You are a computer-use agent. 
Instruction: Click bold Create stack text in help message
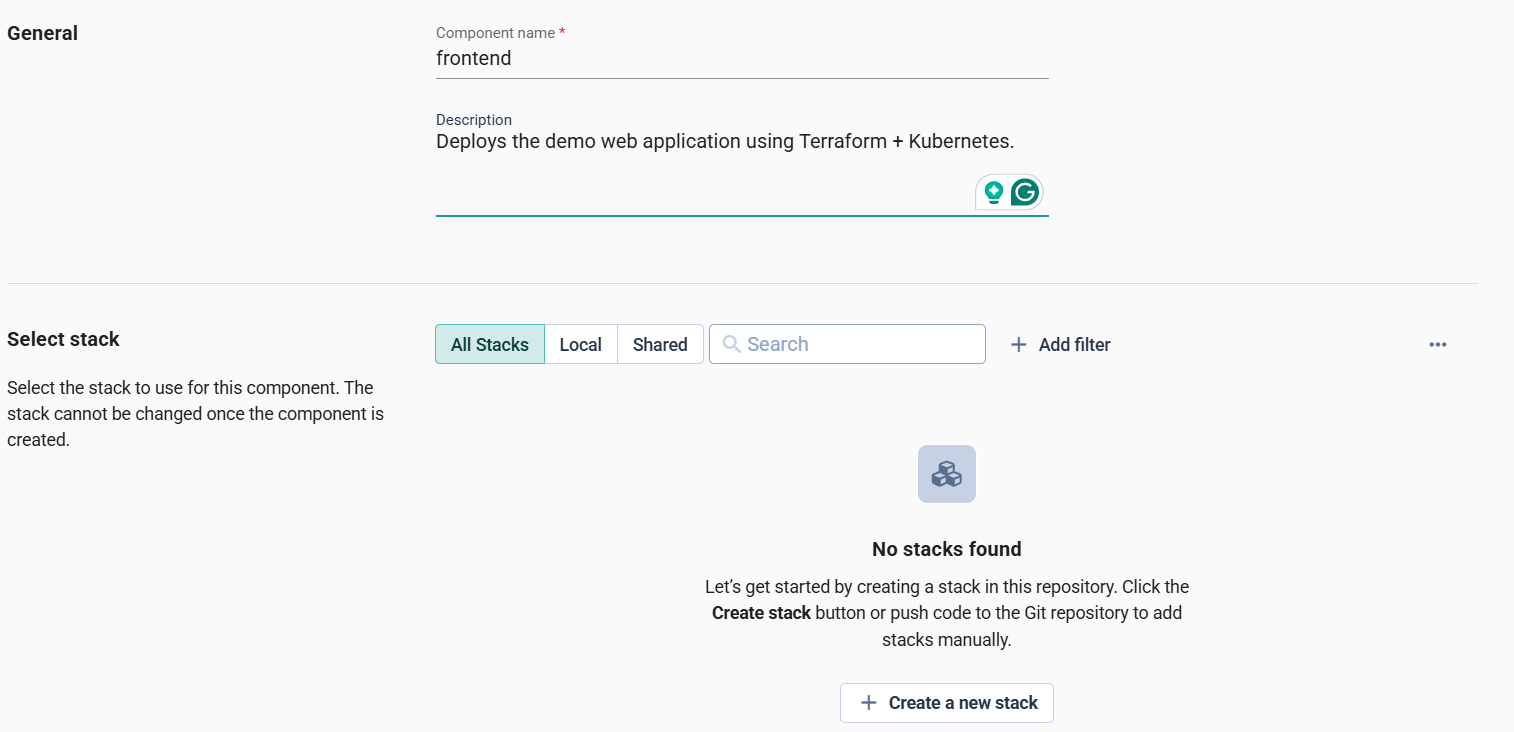761,613
